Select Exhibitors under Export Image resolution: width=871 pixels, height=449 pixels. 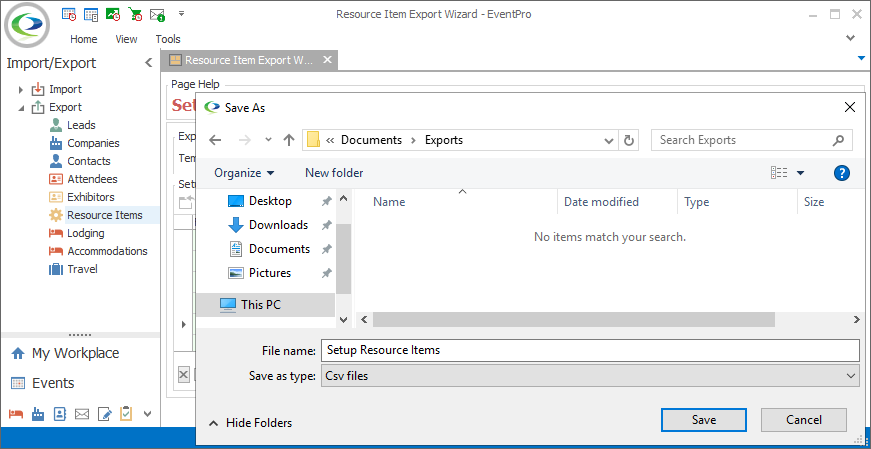tap(91, 197)
